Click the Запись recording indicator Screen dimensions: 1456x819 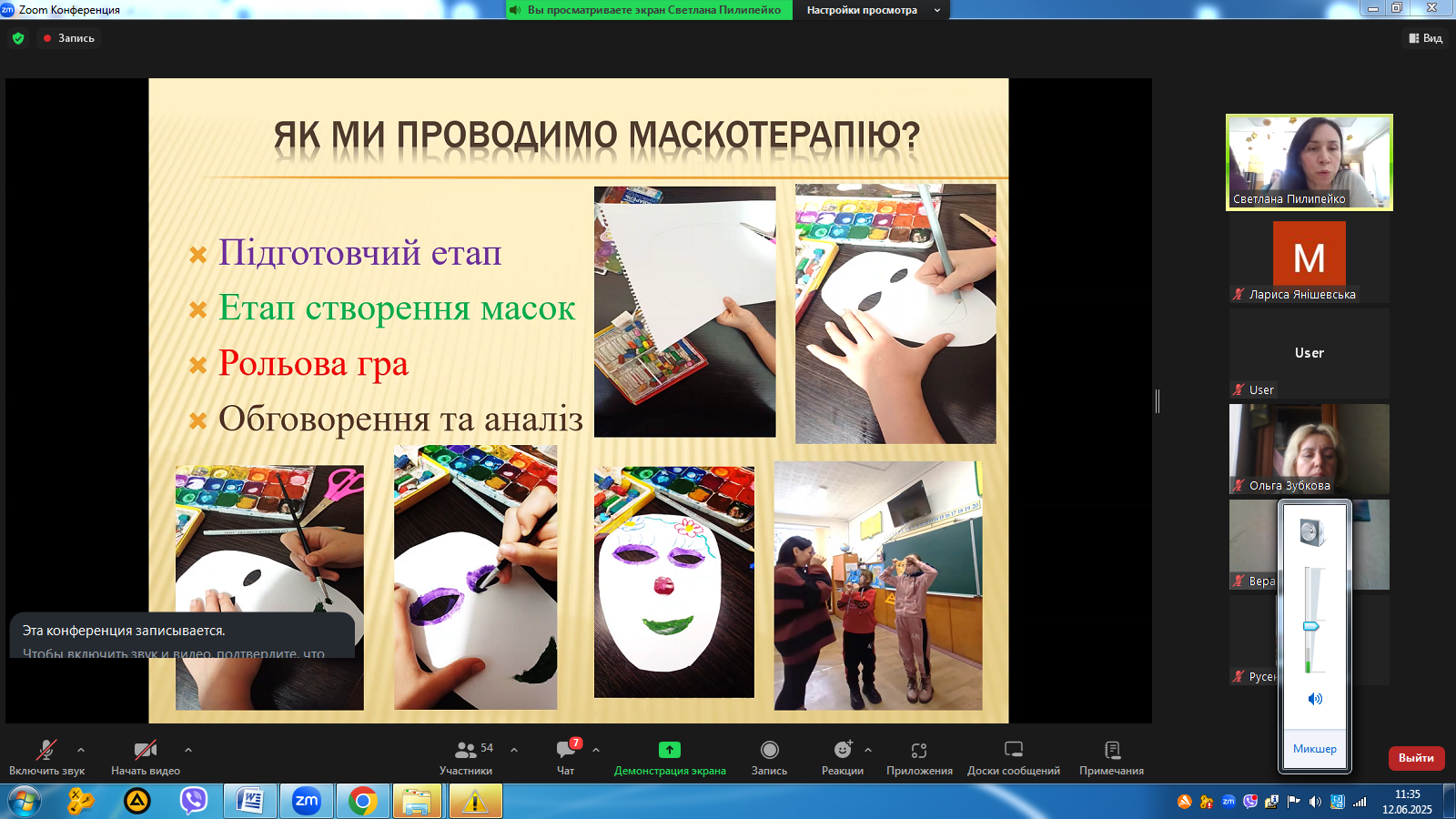click(x=68, y=38)
